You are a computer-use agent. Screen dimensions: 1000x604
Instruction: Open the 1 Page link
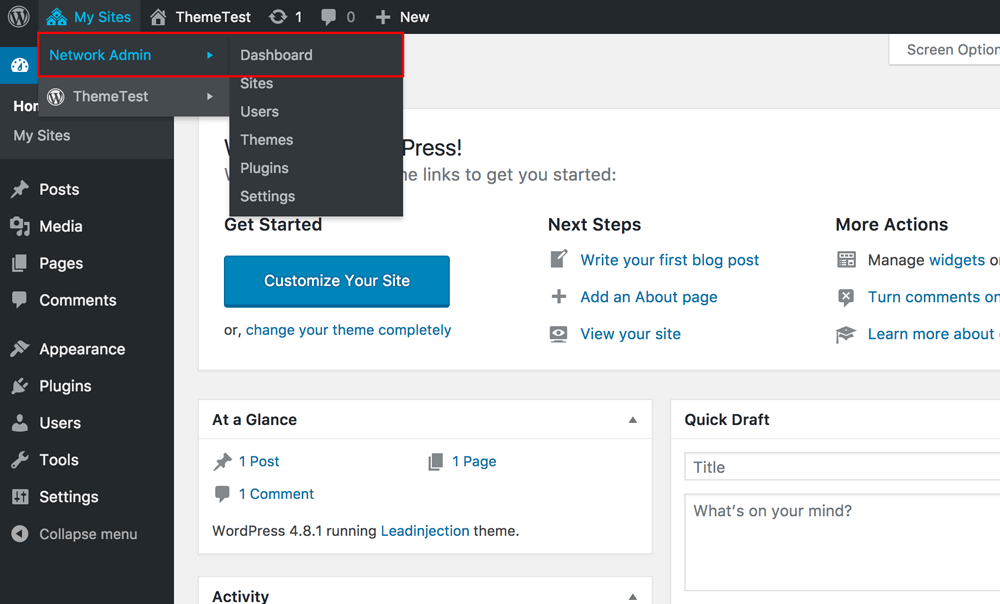coord(474,461)
